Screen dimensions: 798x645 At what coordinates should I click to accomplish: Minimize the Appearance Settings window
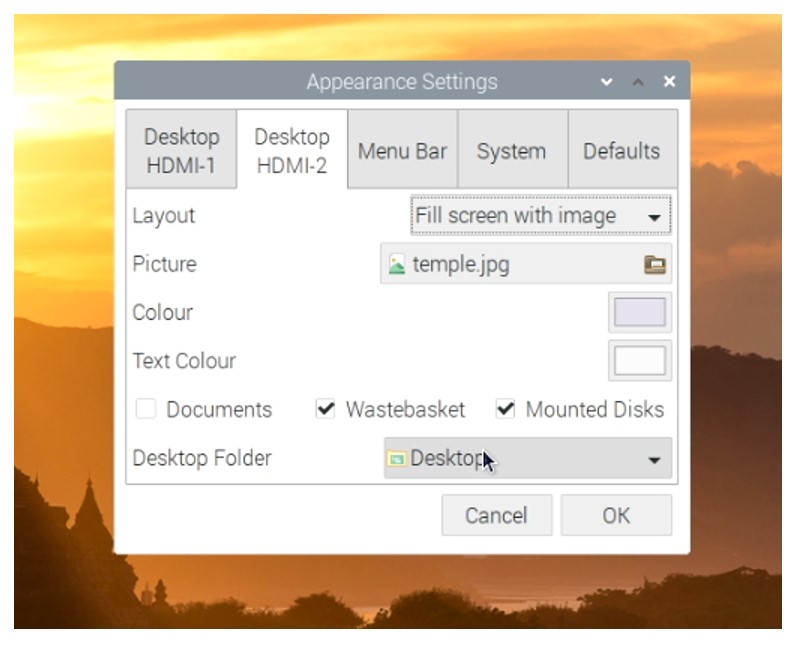pyautogui.click(x=607, y=81)
